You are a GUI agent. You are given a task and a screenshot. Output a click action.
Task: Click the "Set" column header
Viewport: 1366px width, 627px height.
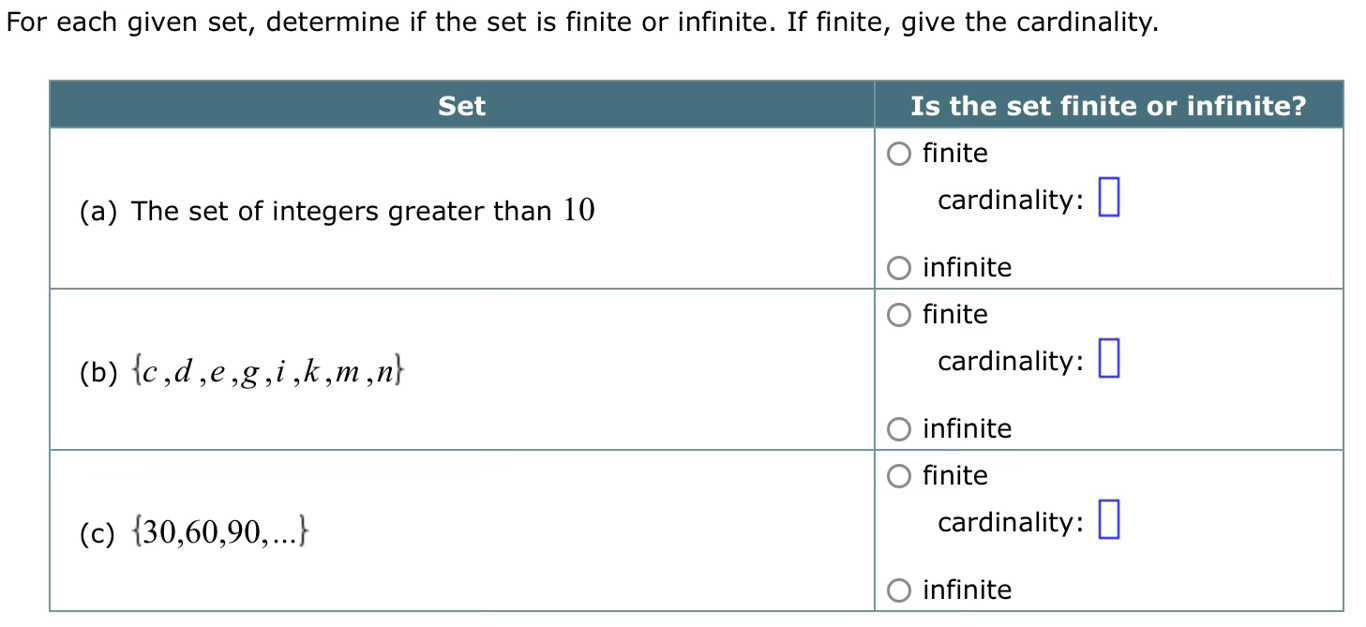tap(461, 106)
